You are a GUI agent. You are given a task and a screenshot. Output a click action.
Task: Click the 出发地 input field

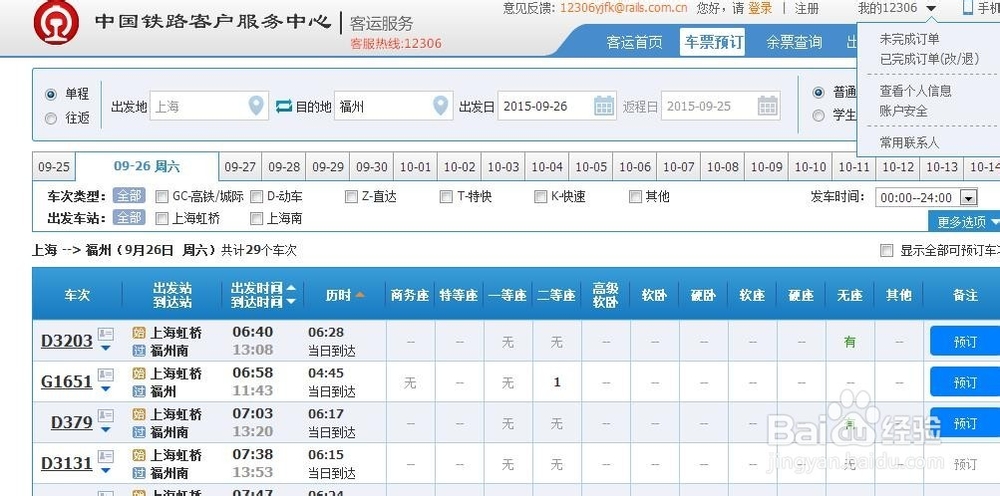(x=209, y=106)
